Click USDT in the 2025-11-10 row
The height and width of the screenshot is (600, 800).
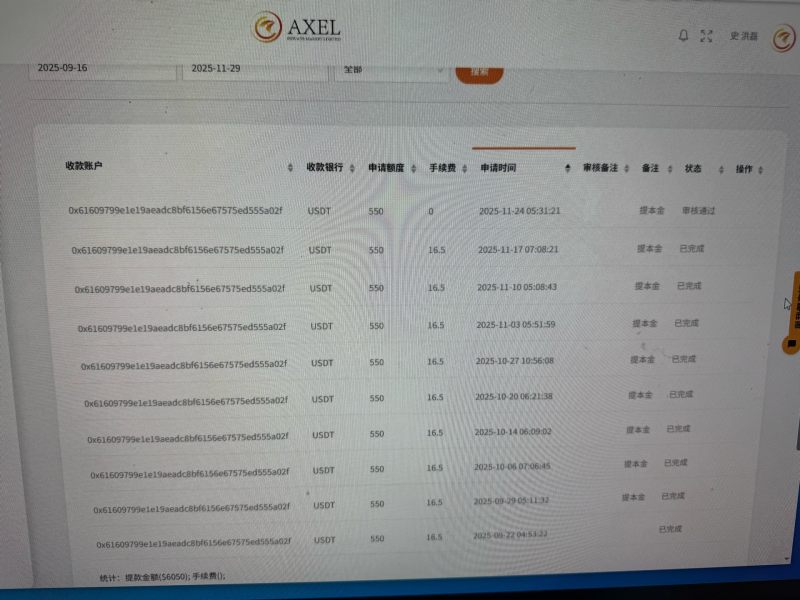[x=321, y=288]
